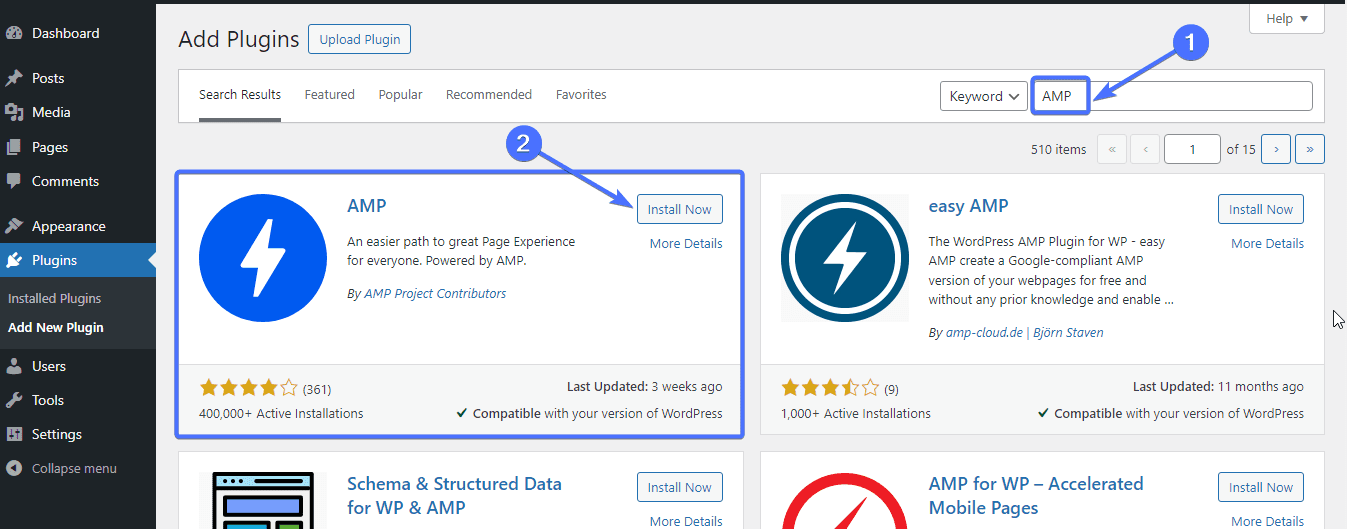Open amp-cloud.de | Björn Staven author link
The height and width of the screenshot is (529, 1347).
click(1025, 332)
